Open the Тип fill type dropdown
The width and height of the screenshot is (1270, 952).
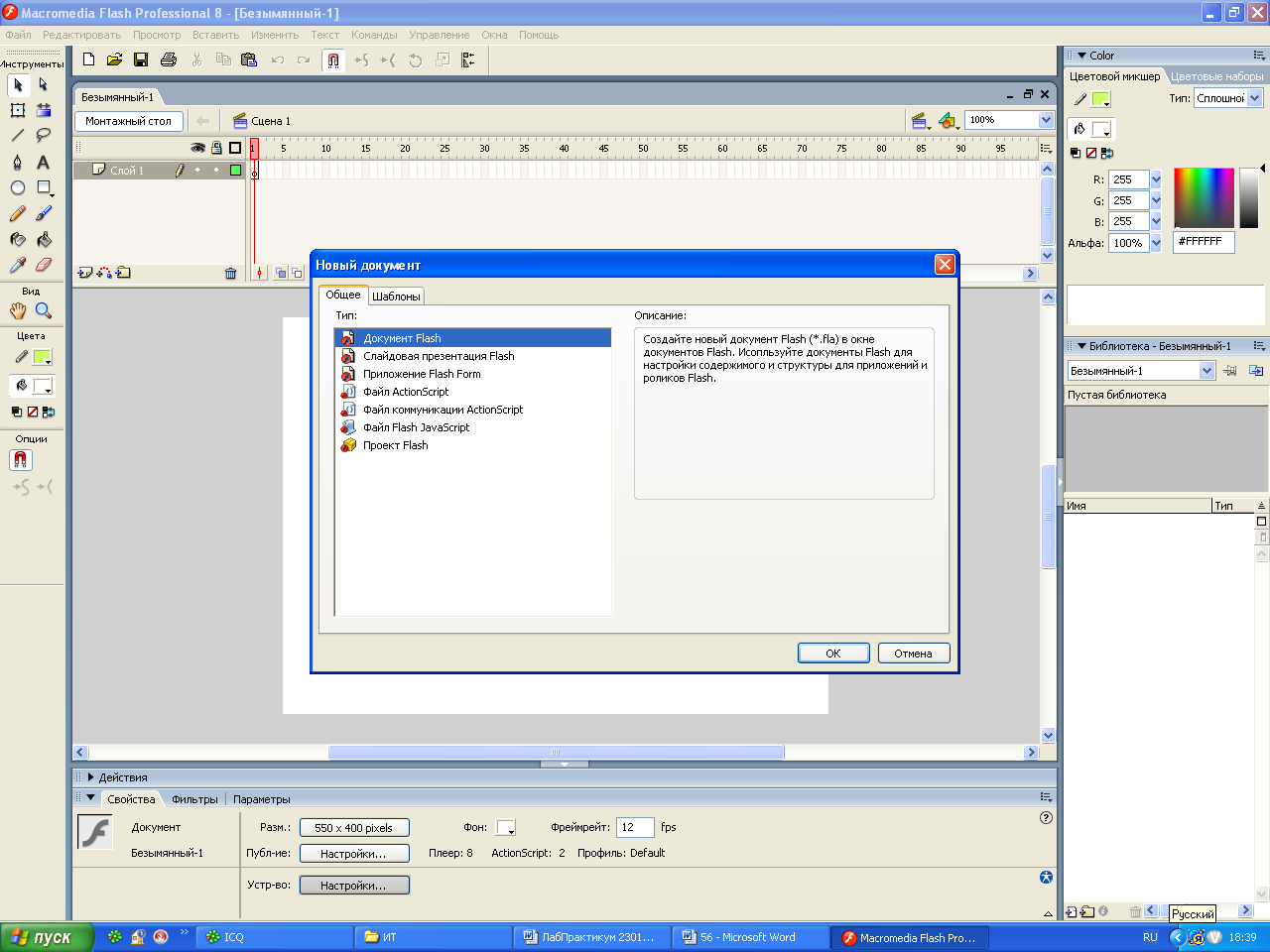(1255, 98)
